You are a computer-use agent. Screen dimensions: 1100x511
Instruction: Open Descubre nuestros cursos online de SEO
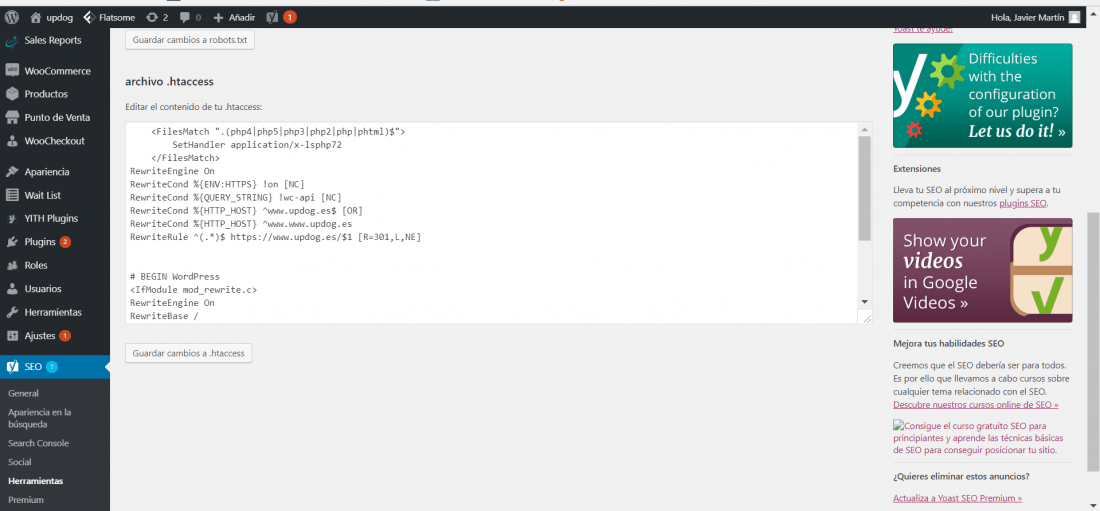click(x=975, y=405)
